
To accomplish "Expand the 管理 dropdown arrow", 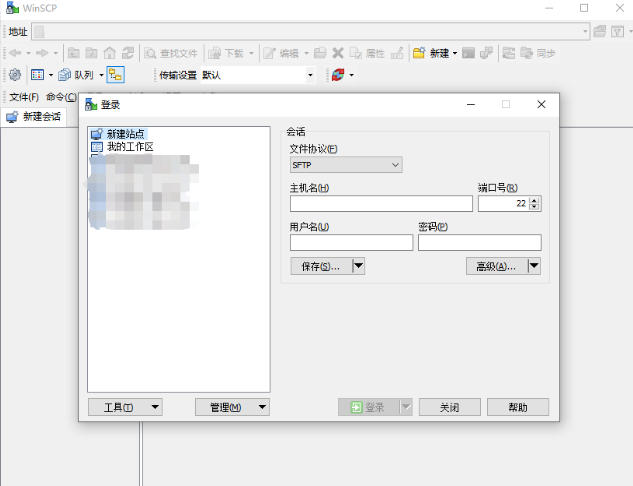I will point(262,407).
